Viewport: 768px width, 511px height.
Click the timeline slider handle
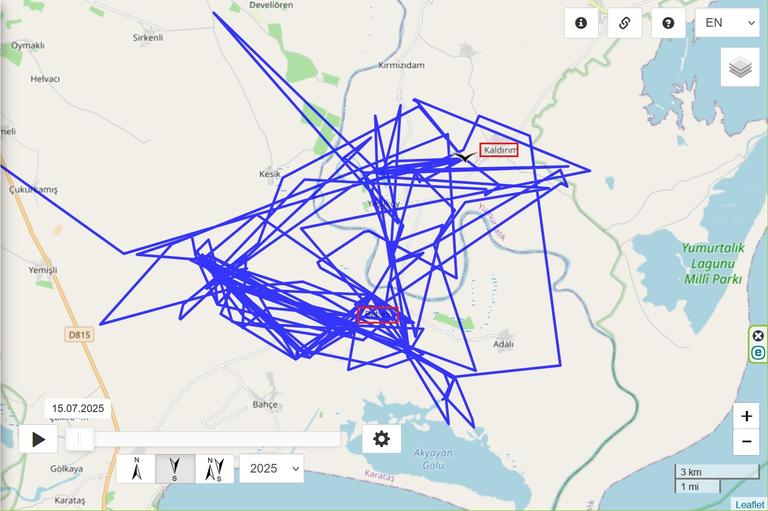[79, 439]
